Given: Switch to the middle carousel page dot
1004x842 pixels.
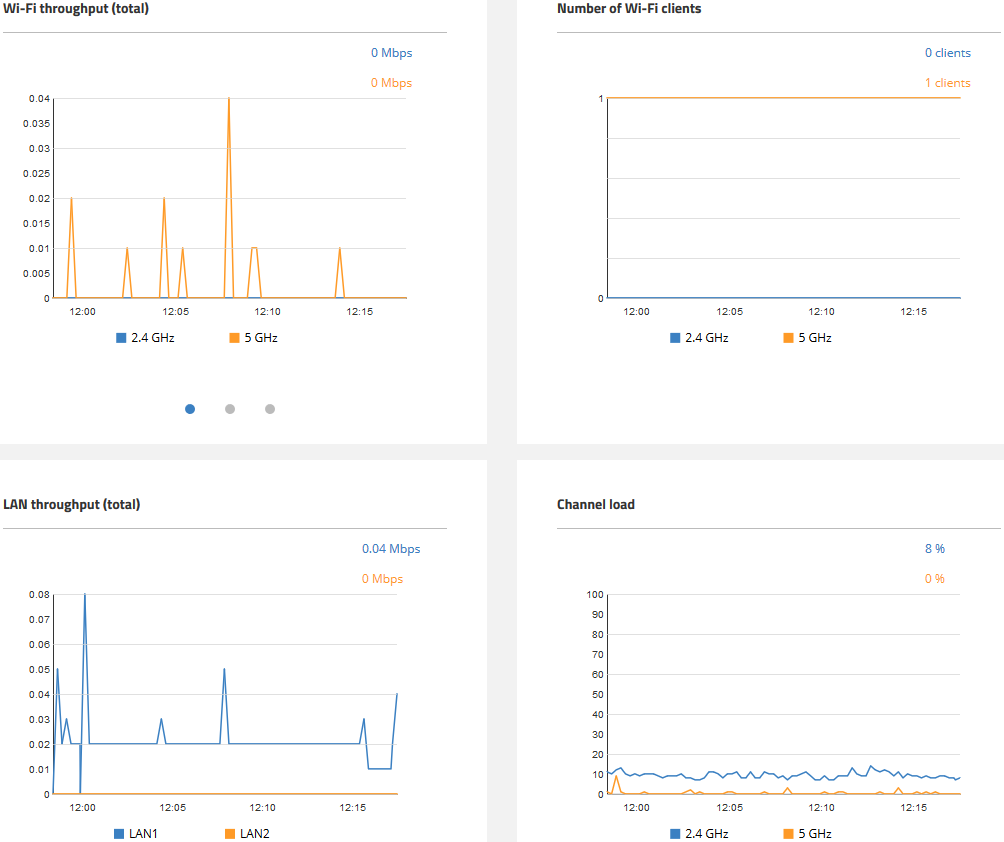Looking at the screenshot, I should pyautogui.click(x=230, y=409).
